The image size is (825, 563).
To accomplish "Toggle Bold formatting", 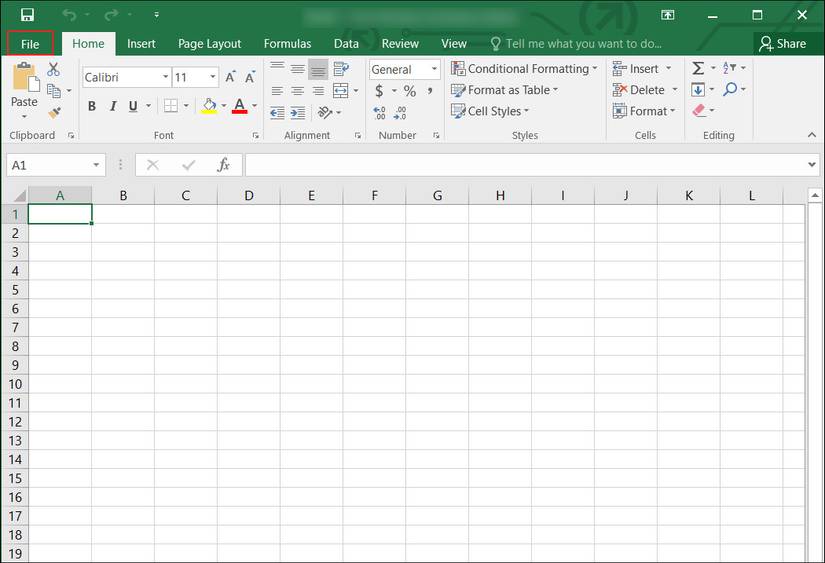I will (x=92, y=106).
